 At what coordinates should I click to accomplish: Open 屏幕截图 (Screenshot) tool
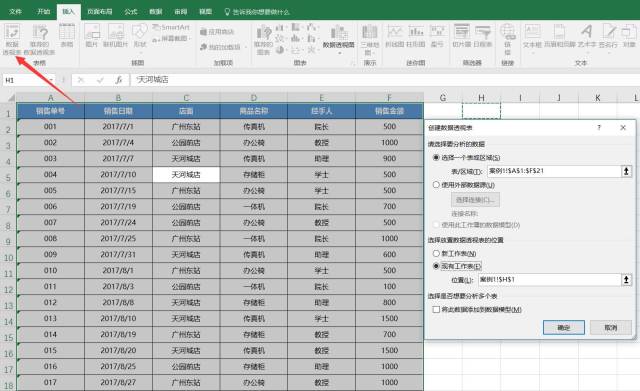(x=171, y=38)
